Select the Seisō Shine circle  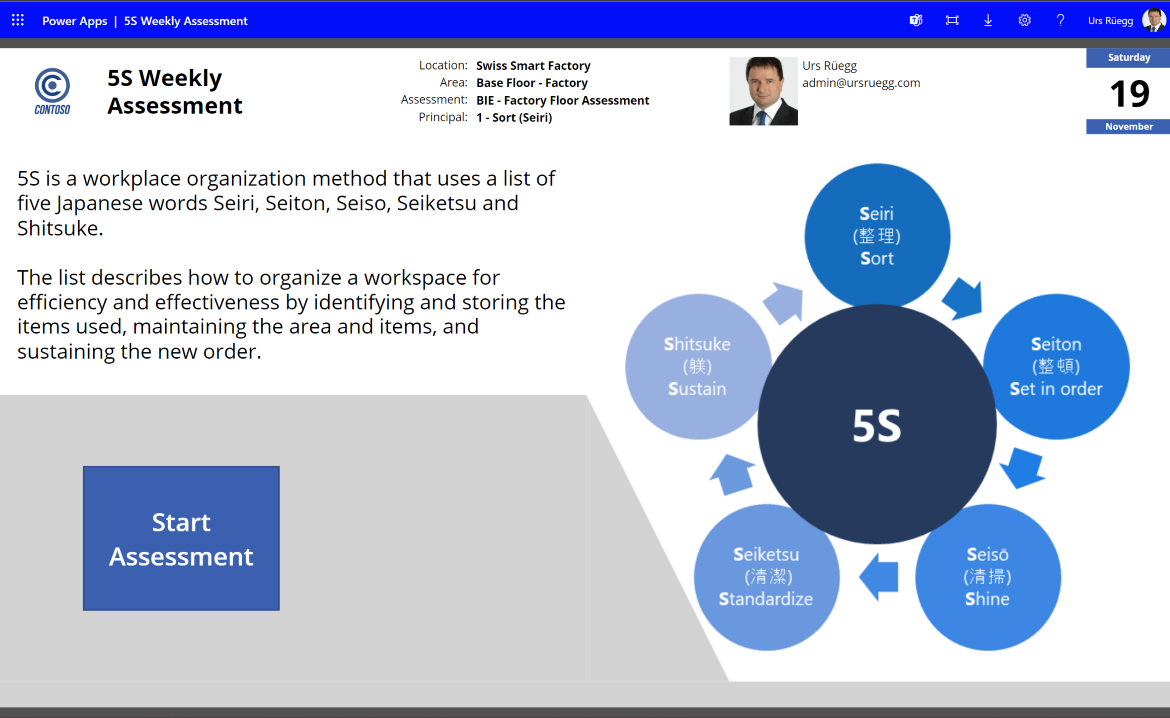pyautogui.click(x=988, y=577)
